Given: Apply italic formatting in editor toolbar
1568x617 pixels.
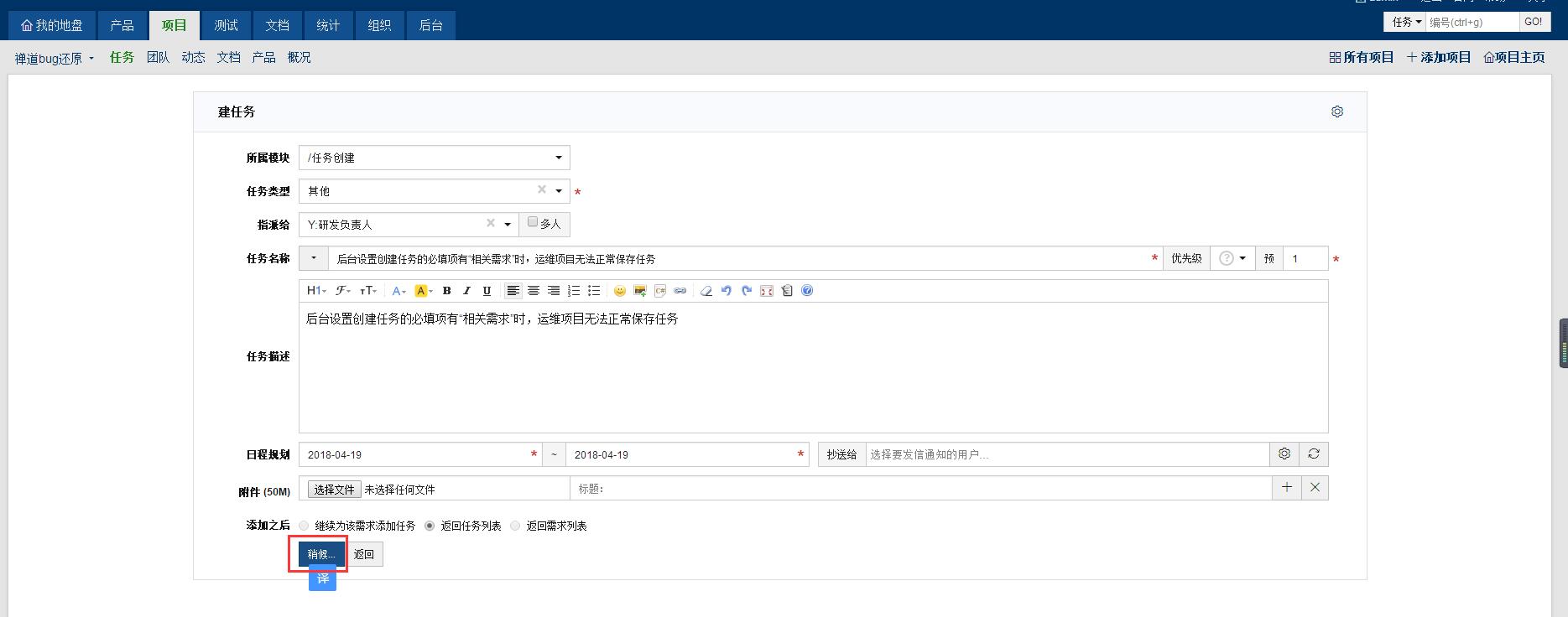Looking at the screenshot, I should 467,291.
